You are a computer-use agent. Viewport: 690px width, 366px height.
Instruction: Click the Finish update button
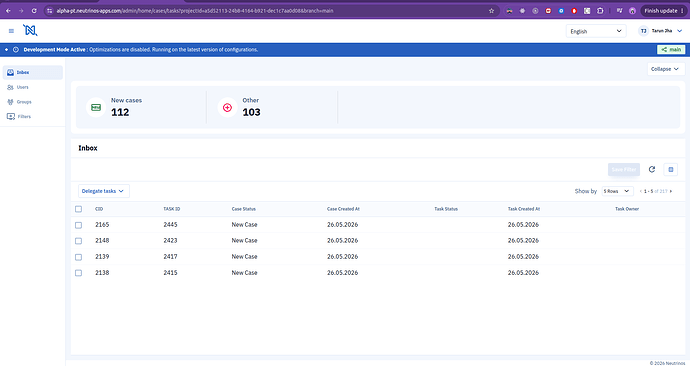[x=663, y=11]
